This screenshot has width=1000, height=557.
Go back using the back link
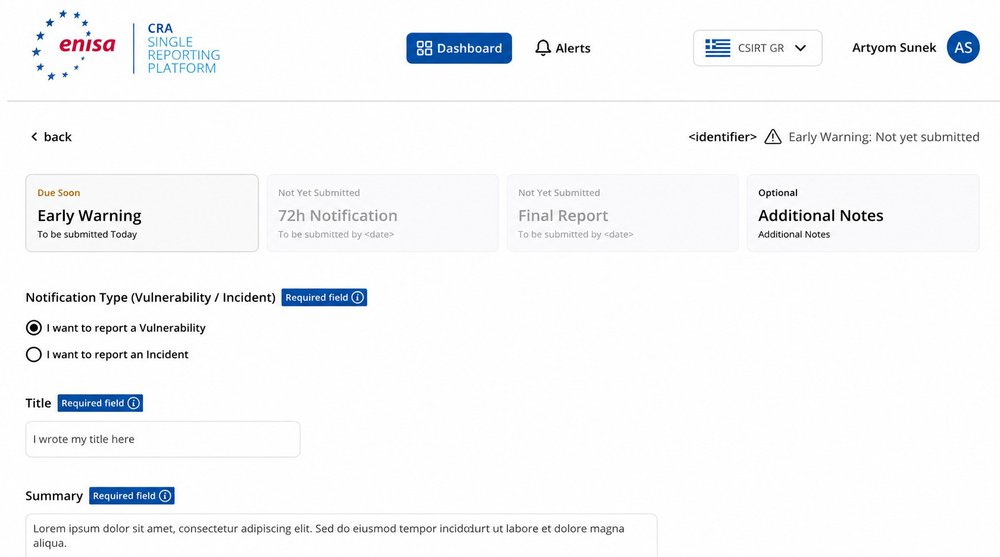tap(51, 137)
